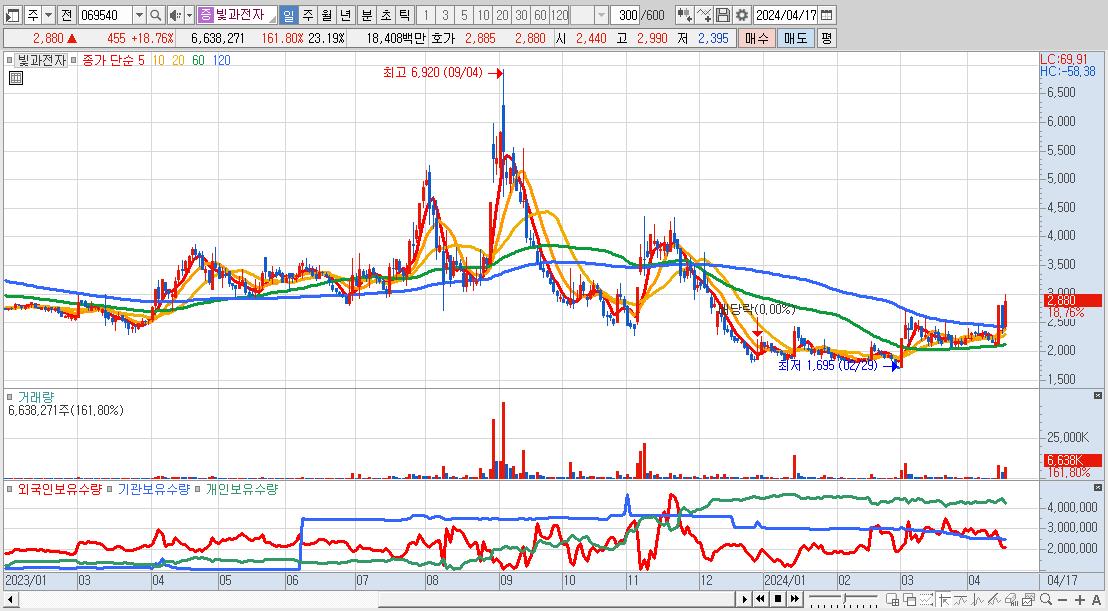The height and width of the screenshot is (611, 1108).
Task: Click 기관보유수량 legend label
Action: point(153,490)
